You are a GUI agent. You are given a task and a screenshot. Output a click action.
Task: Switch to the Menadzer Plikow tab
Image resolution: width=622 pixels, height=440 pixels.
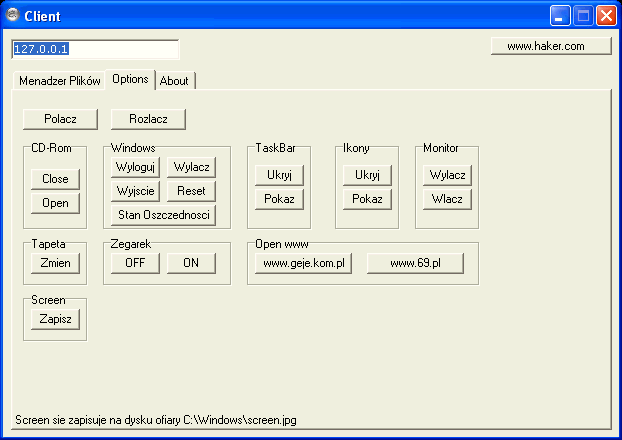pyautogui.click(x=59, y=81)
